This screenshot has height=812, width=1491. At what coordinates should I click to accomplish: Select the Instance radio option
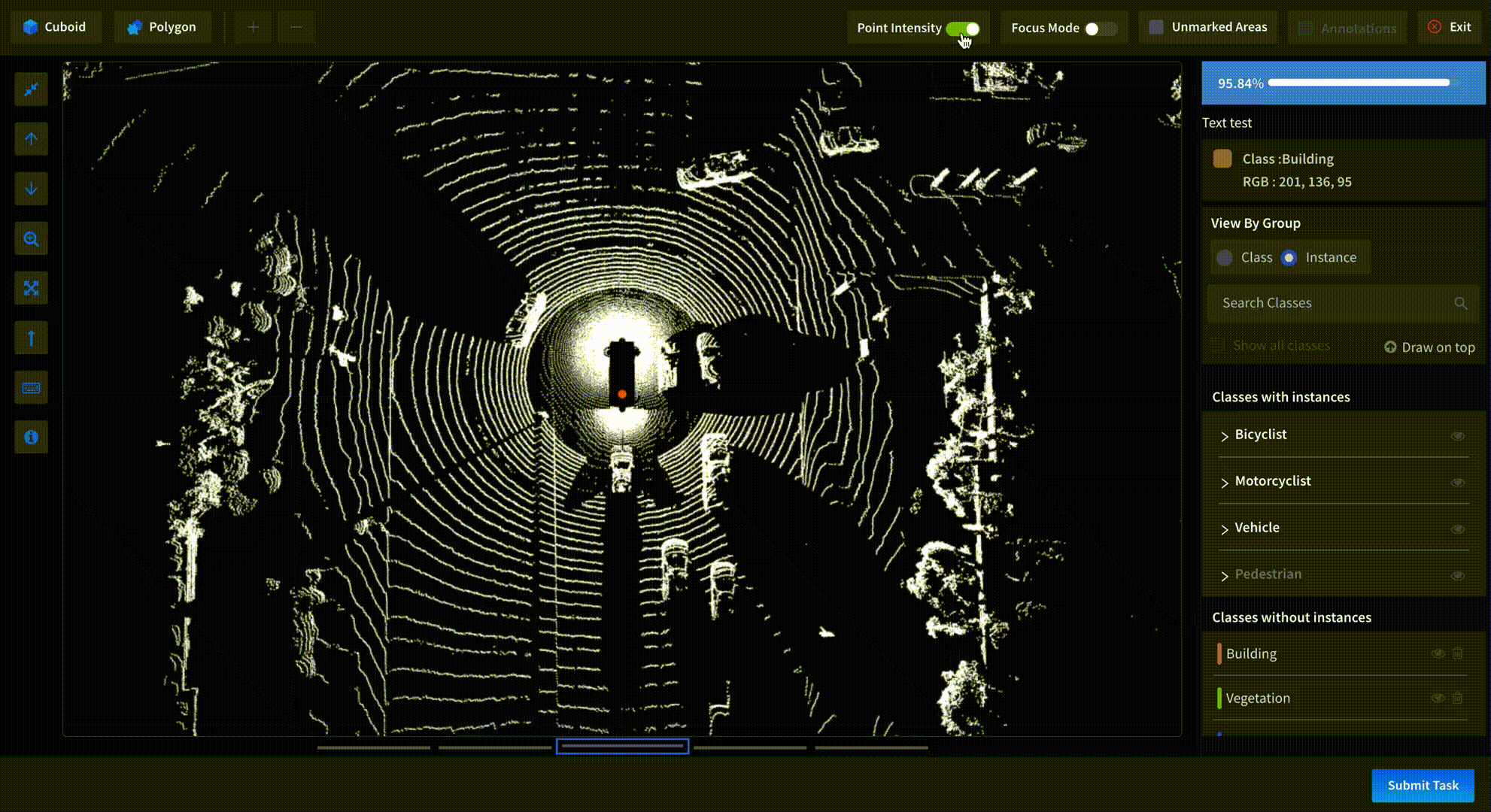(1289, 258)
